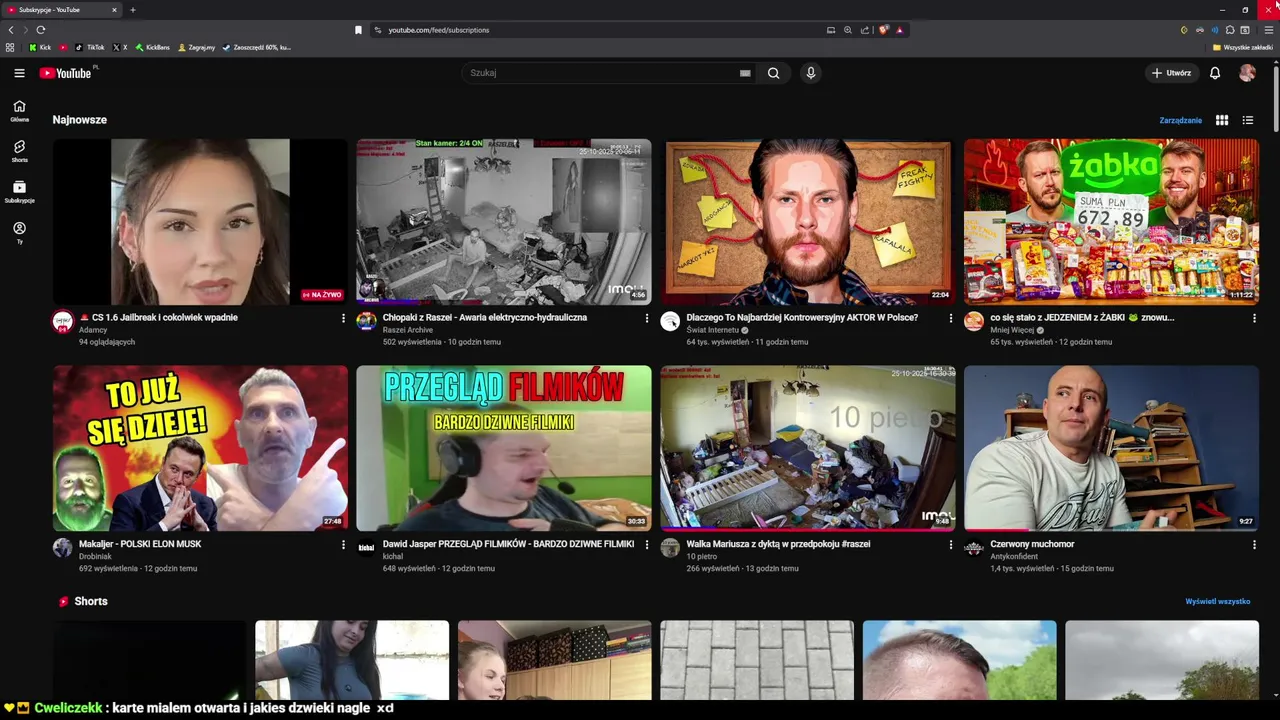Open the Ty sidebar section
The width and height of the screenshot is (1280, 720).
click(19, 233)
